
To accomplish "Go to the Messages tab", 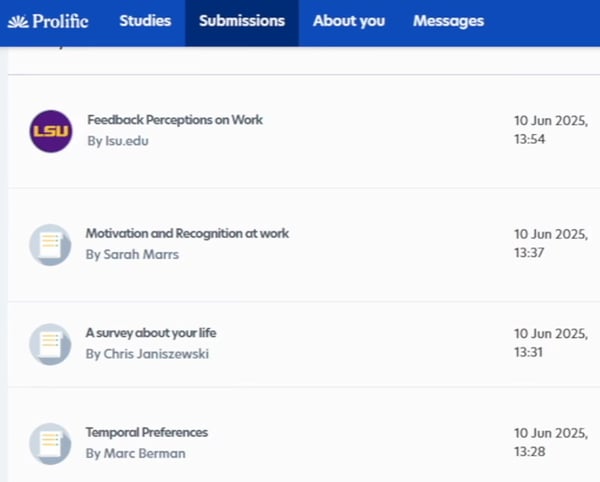I will coord(448,21).
